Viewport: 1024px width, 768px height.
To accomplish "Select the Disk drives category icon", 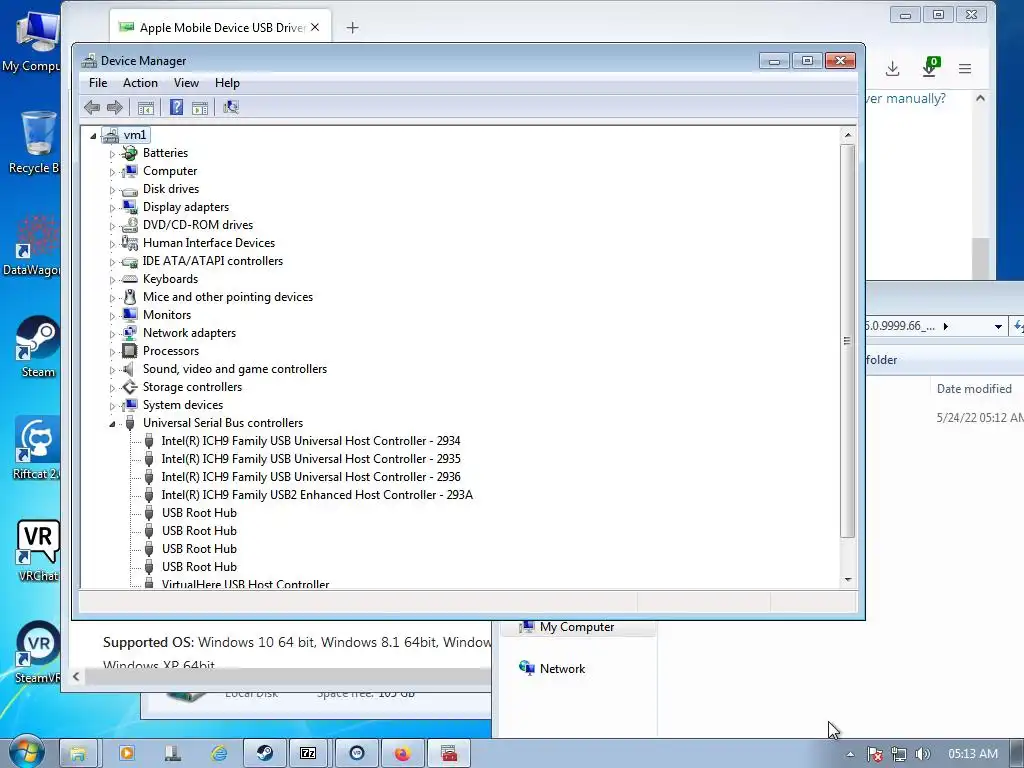I will click(130, 189).
